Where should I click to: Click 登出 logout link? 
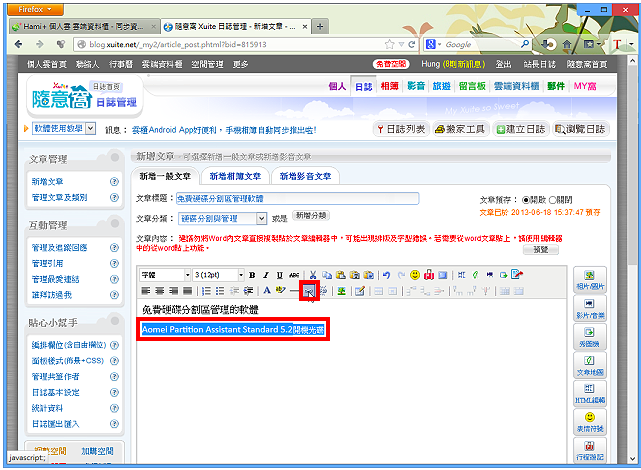pyautogui.click(x=503, y=64)
